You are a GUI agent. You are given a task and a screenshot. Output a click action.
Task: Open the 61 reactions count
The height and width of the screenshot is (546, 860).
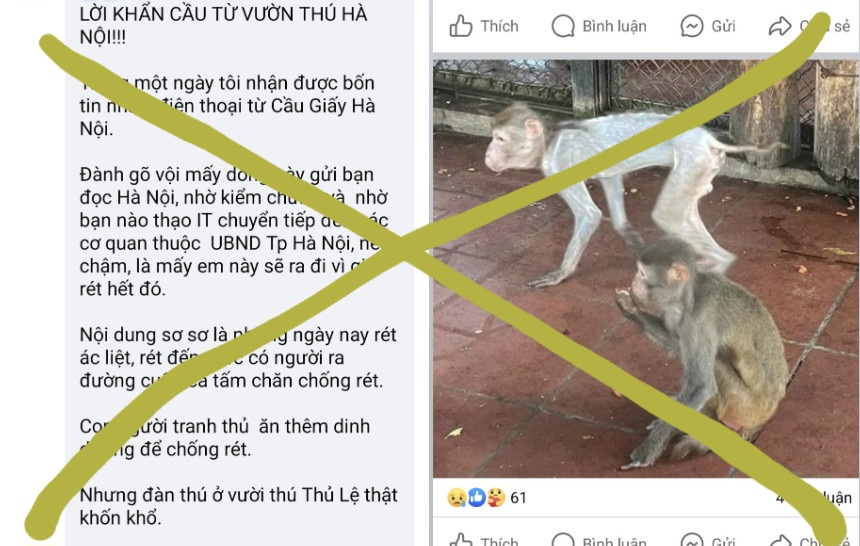[x=518, y=498]
